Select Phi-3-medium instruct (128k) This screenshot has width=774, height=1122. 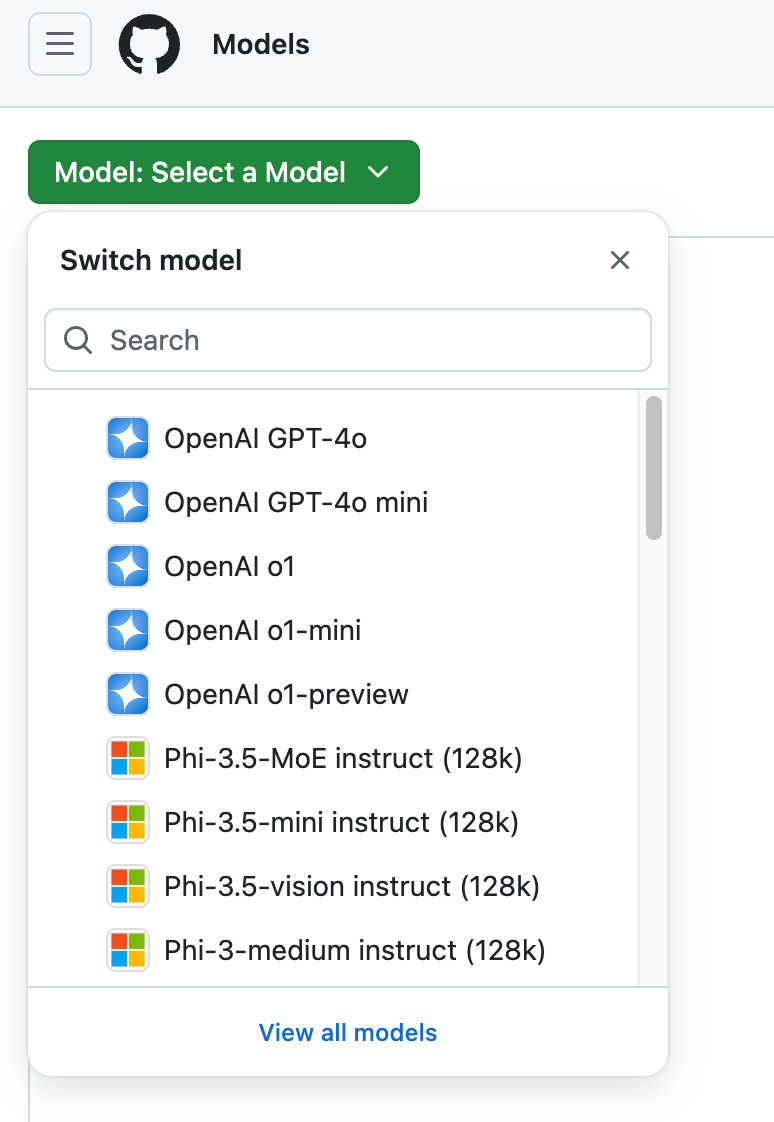coord(333,950)
